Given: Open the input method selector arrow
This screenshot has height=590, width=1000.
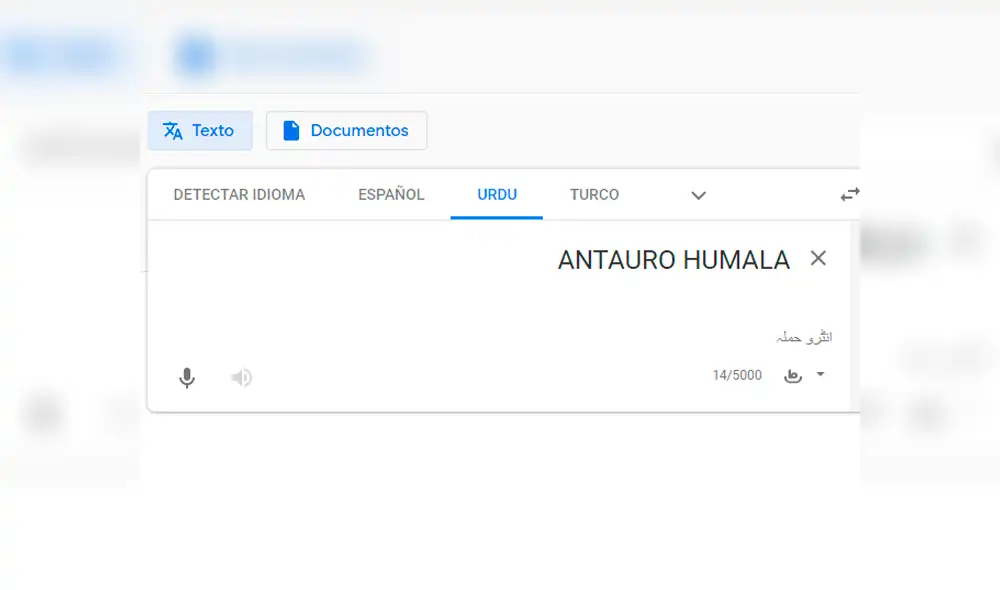Looking at the screenshot, I should pos(820,376).
